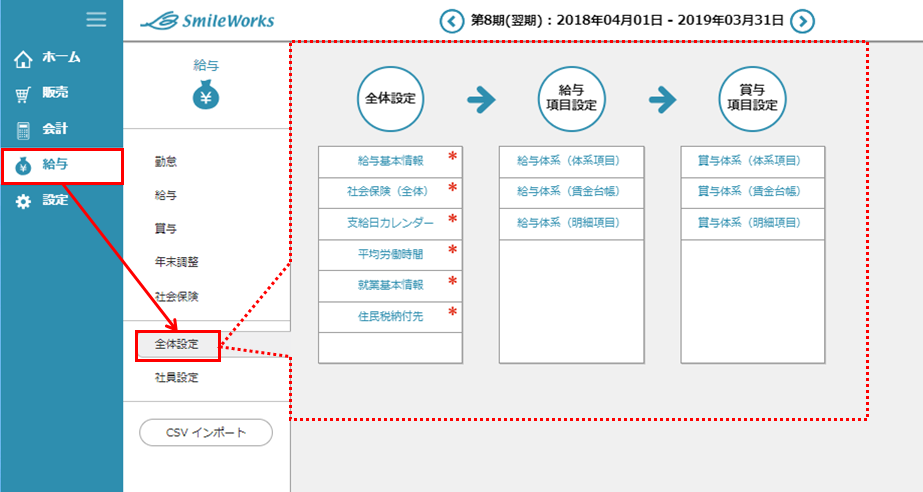Open 全体設定 submenu item

pos(177,344)
